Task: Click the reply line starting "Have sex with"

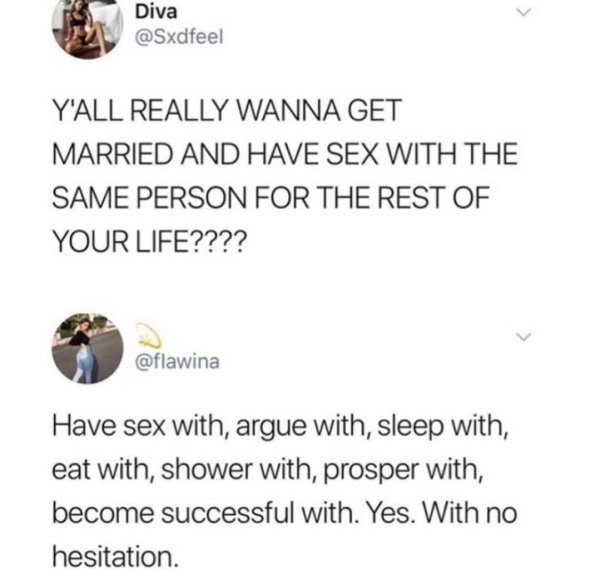Action: [280, 426]
